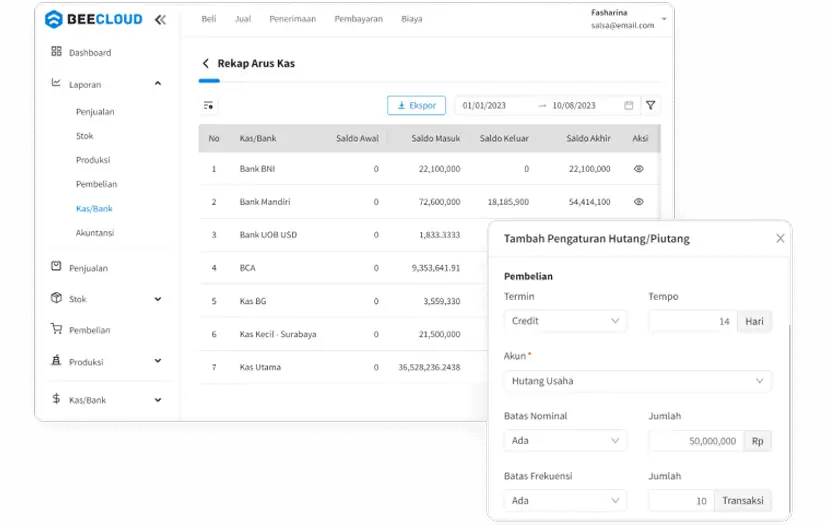The image size is (826, 525).
Task: Click Saldo Akhir column header
Action: [x=588, y=138]
